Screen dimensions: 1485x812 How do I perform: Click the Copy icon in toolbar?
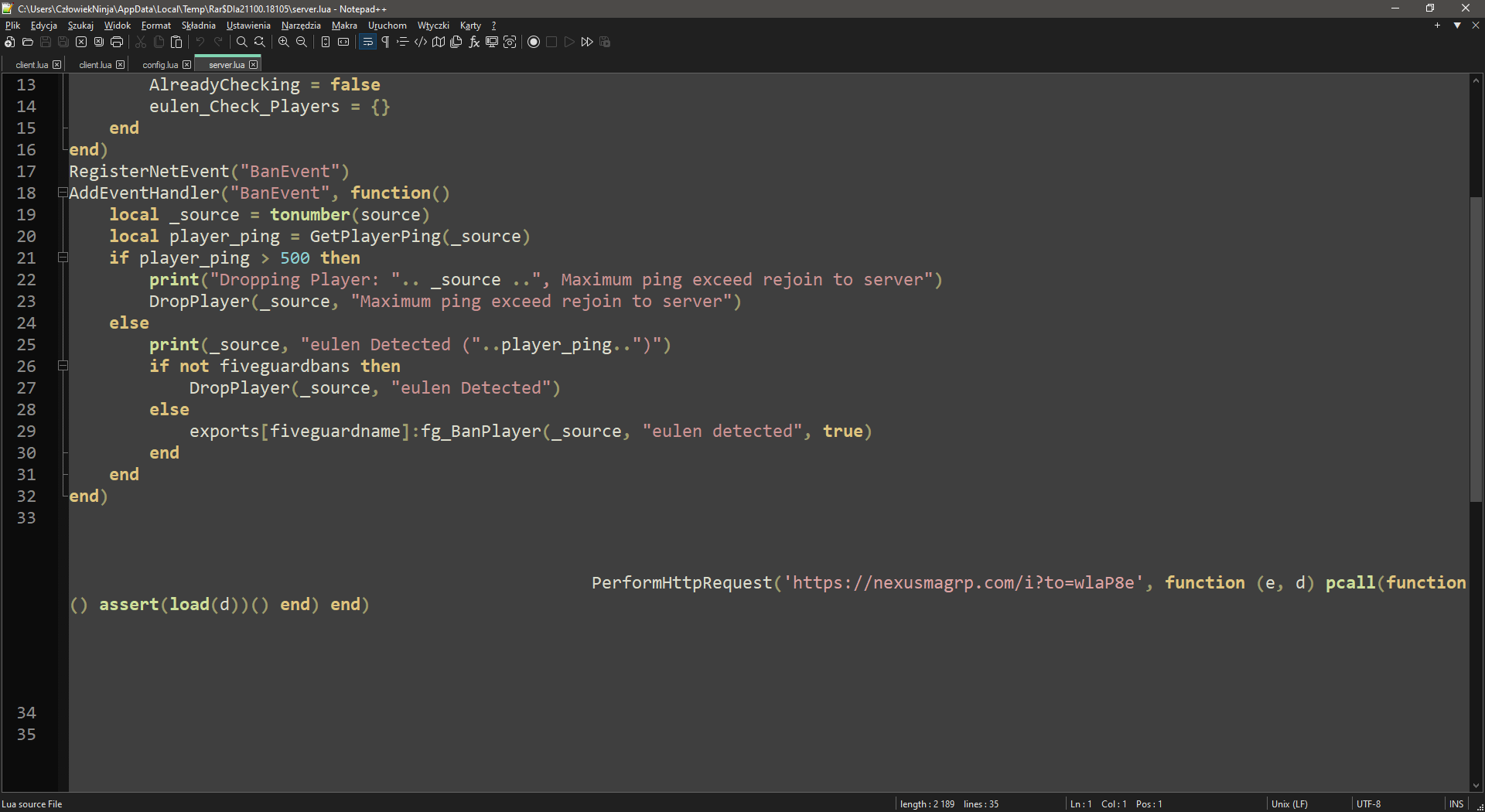pyautogui.click(x=159, y=42)
